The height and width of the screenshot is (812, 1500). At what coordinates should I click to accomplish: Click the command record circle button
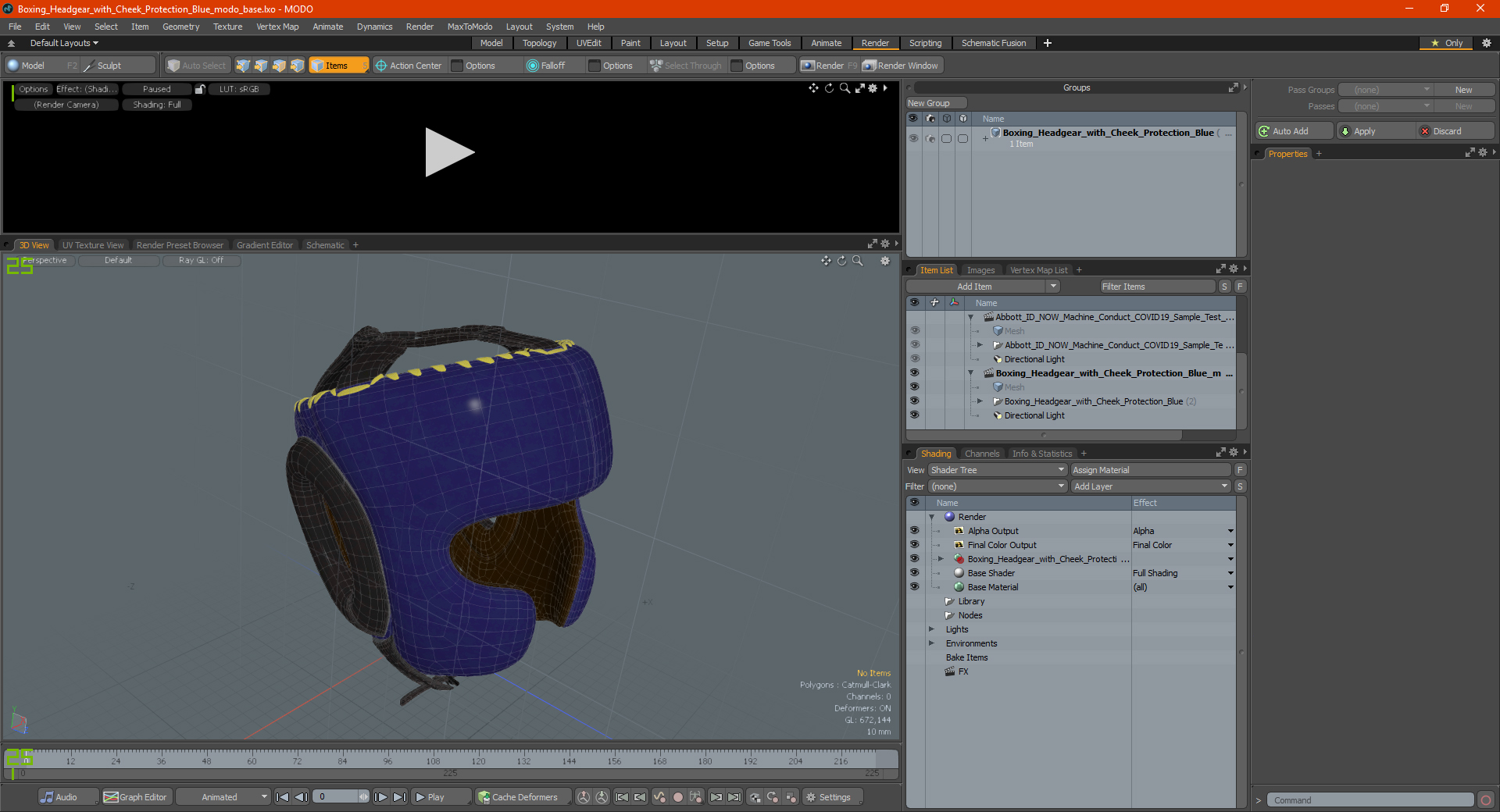[x=1486, y=800]
